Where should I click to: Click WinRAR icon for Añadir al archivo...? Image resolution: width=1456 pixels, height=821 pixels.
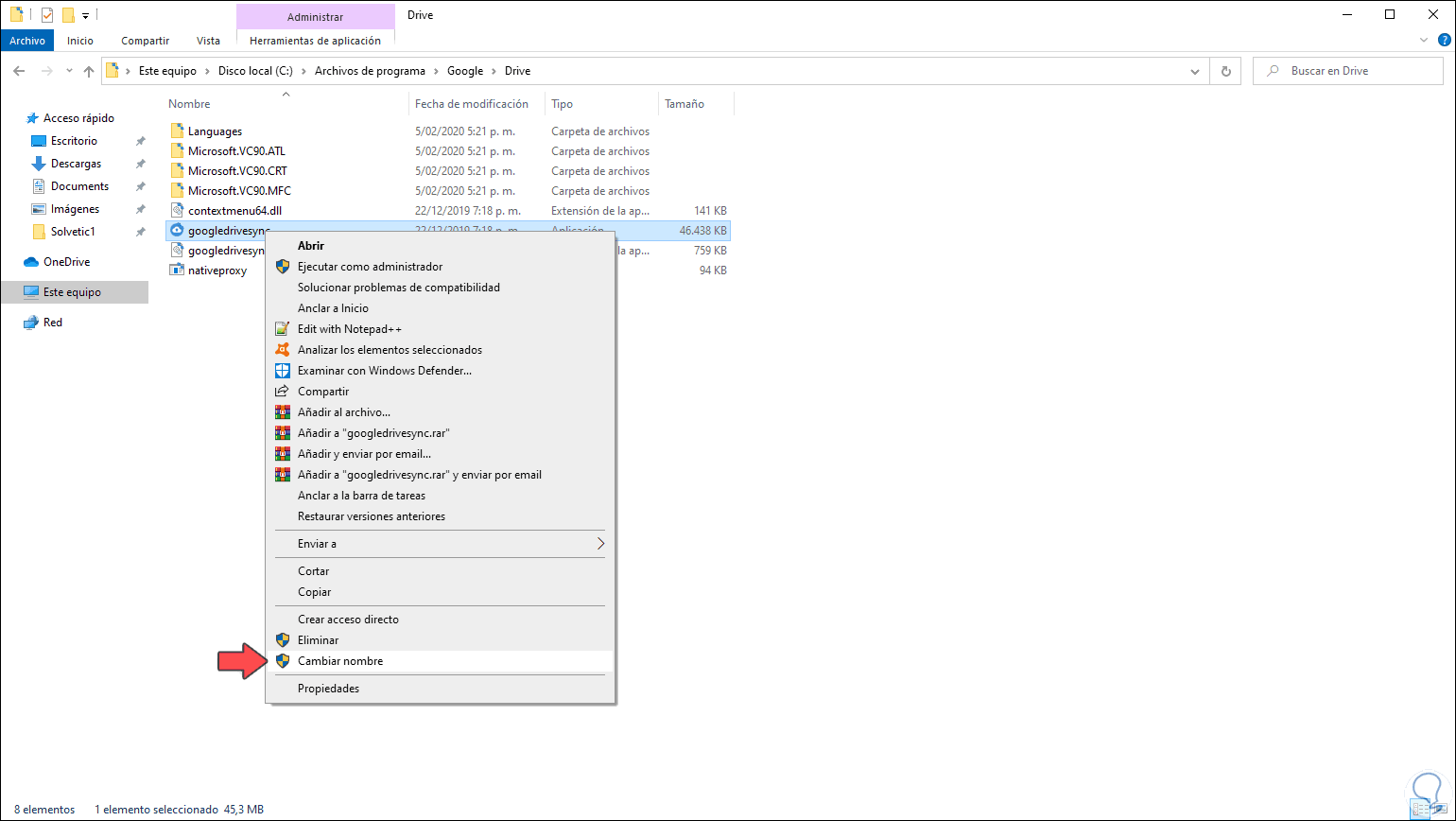click(282, 412)
